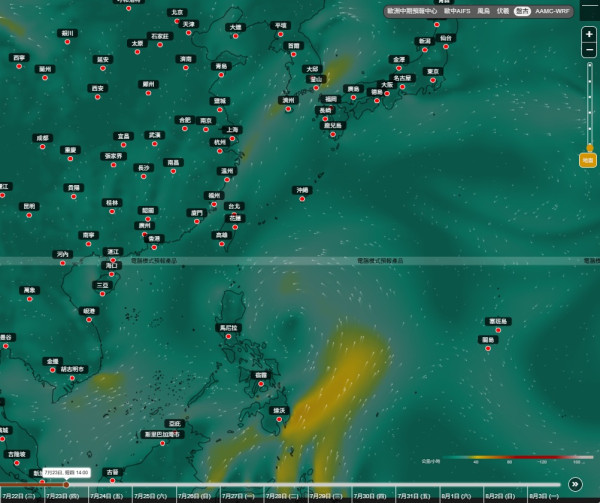The image size is (600, 503).
Task: Switch to the 歐洲中期預報中心 model
Action: [x=412, y=11]
